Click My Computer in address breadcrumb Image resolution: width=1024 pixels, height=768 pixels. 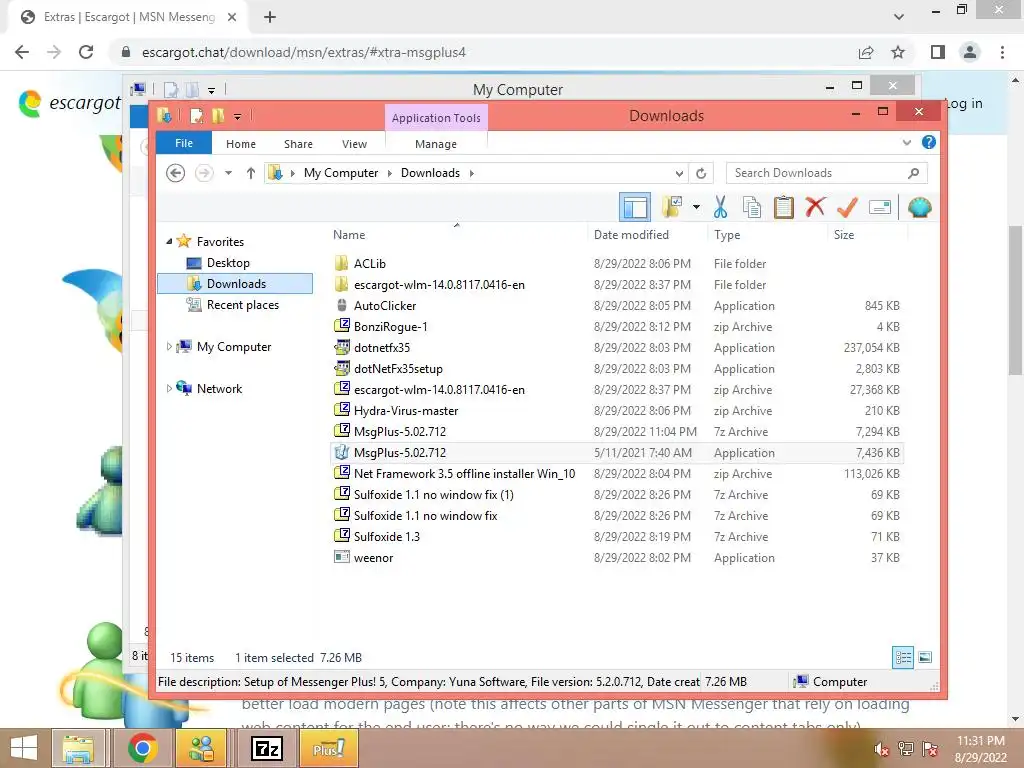pyautogui.click(x=341, y=173)
